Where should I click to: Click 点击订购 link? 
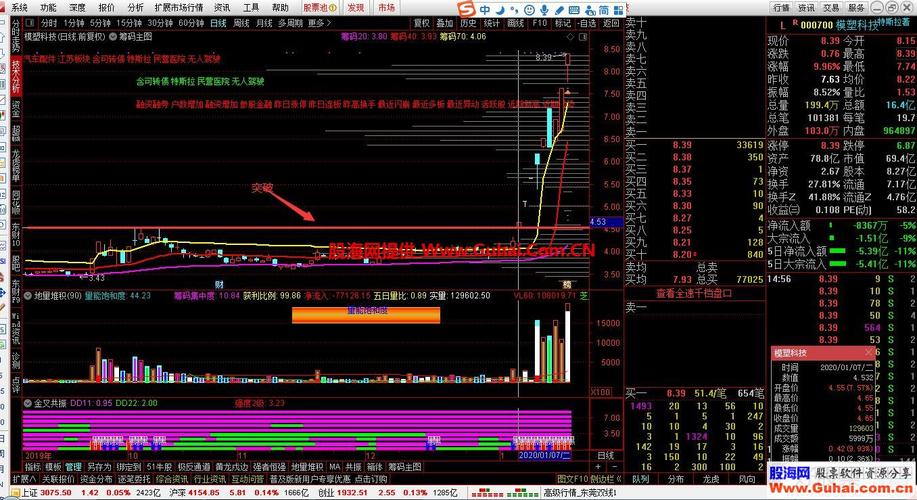(371, 479)
